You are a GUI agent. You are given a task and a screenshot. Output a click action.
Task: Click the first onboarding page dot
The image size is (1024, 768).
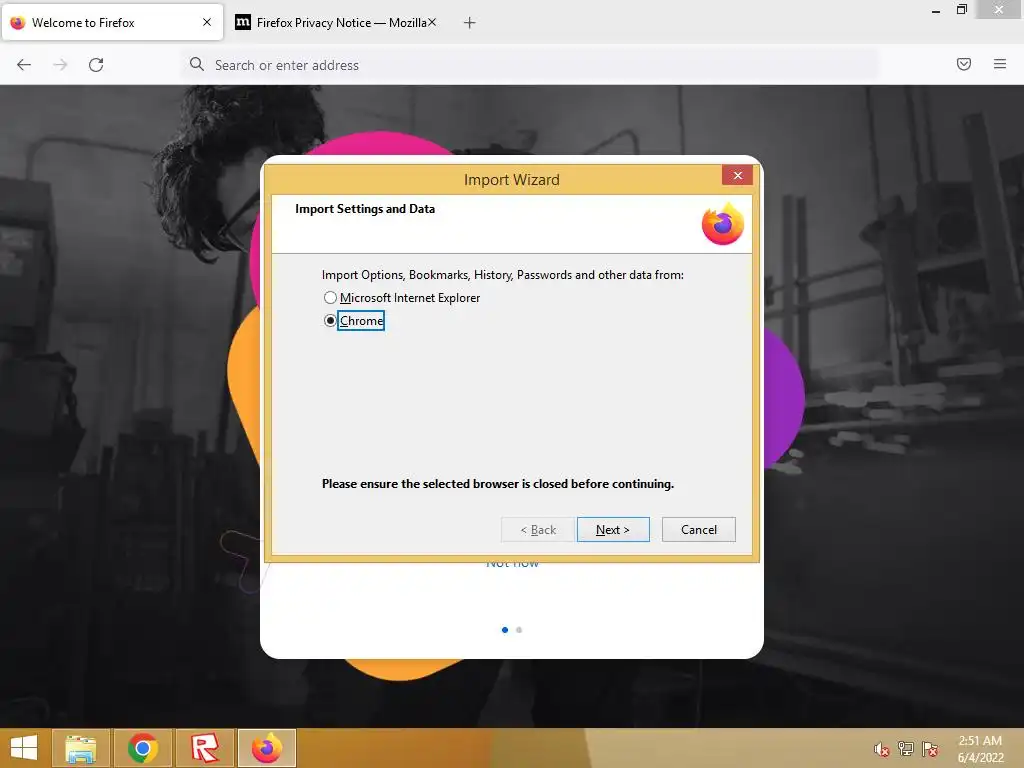[505, 630]
